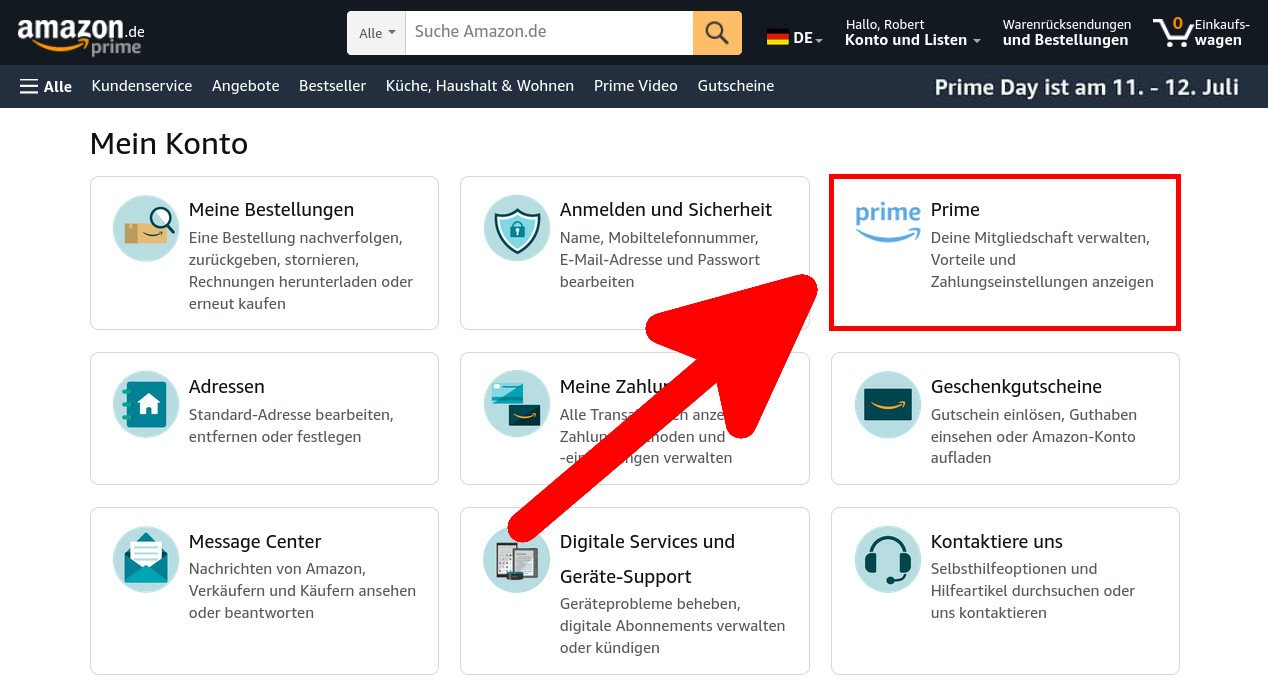Click the Prime Day ist am 11. - 12. Juli banner
The width and height of the screenshot is (1268, 688).
point(1086,87)
